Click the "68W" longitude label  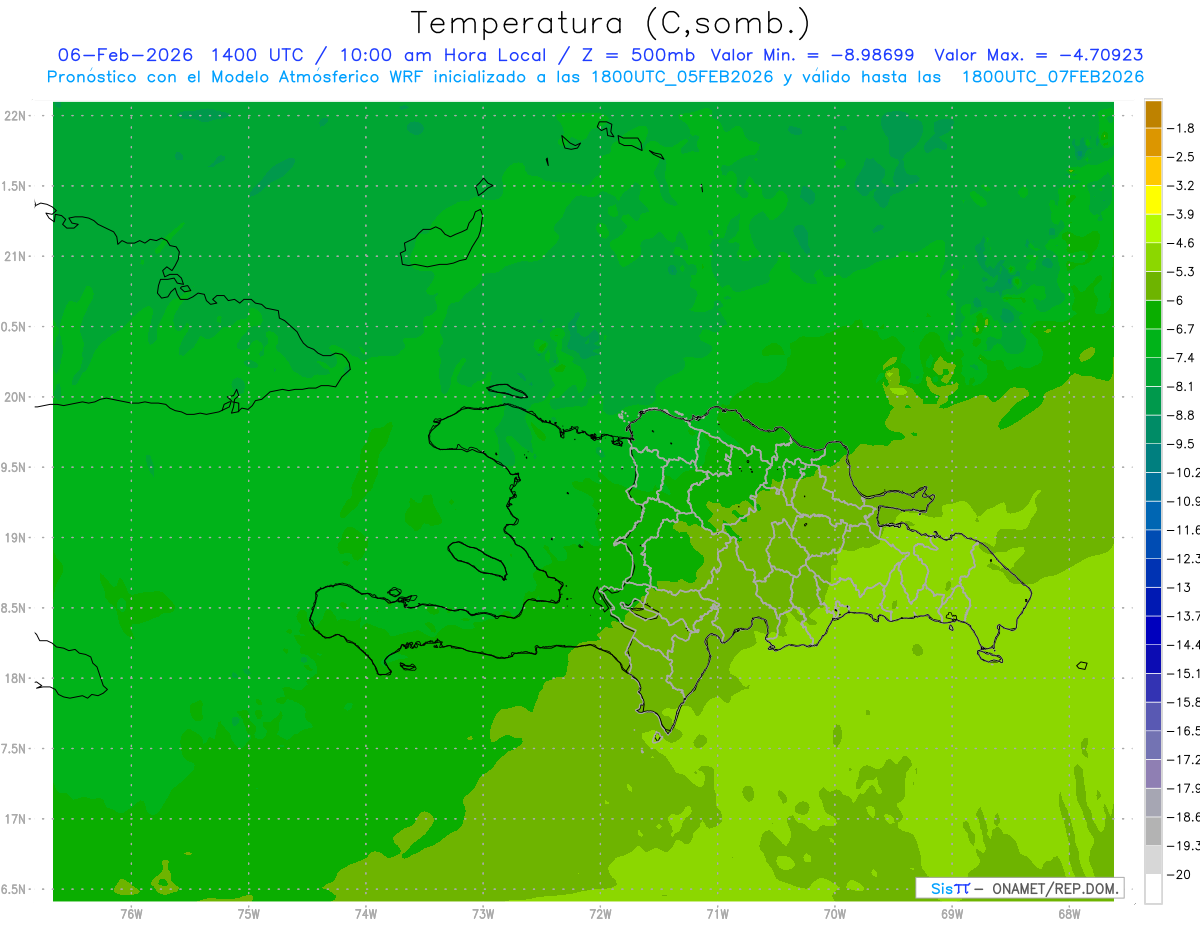[x=1069, y=913]
